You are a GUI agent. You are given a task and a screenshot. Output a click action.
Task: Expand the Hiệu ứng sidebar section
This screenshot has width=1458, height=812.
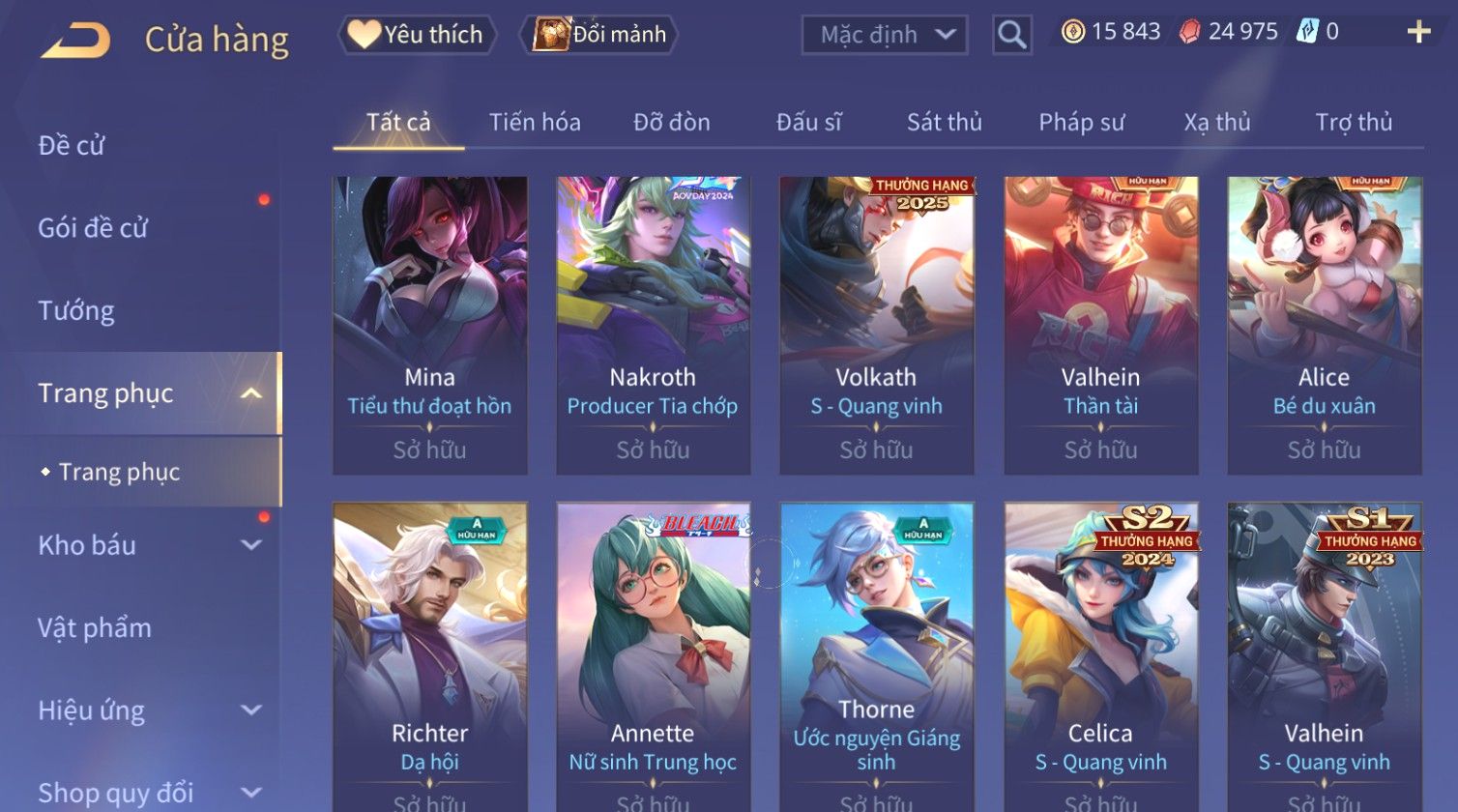pos(251,710)
